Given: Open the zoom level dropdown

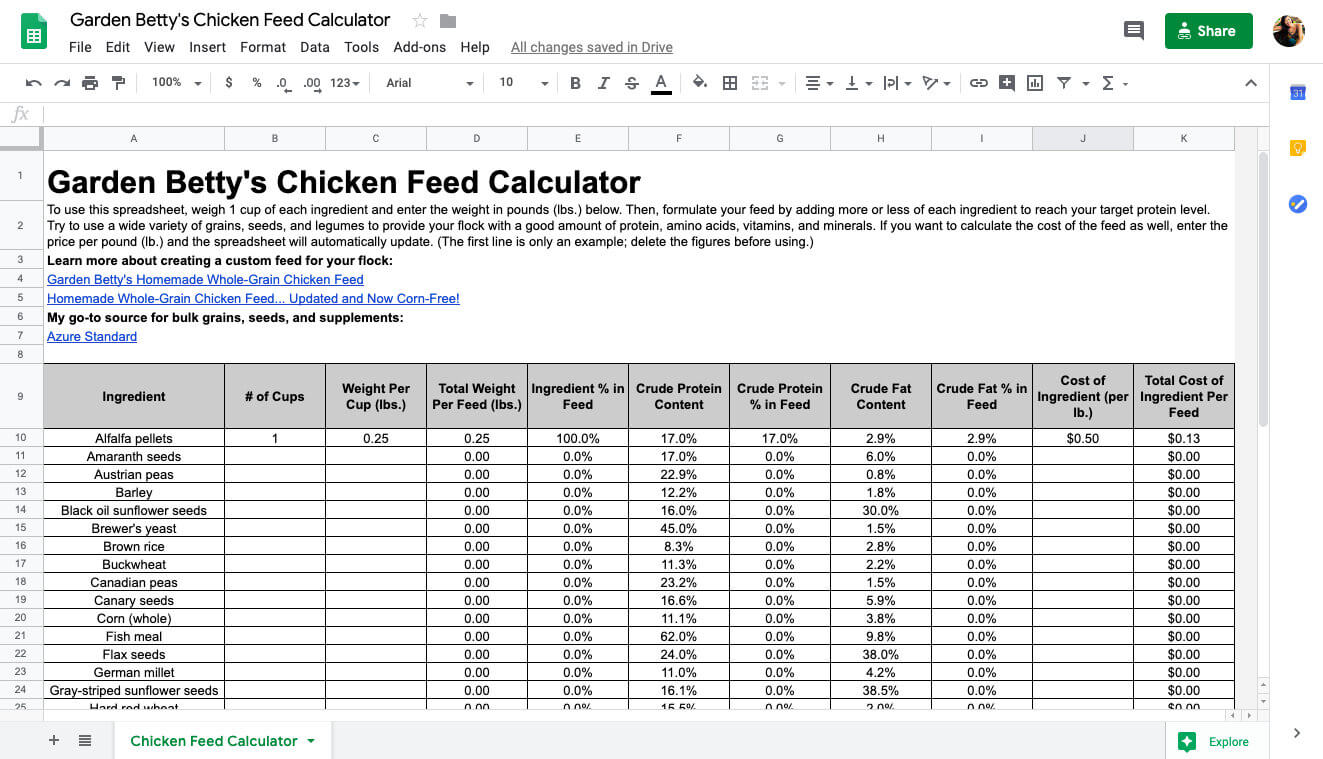Looking at the screenshot, I should tap(176, 83).
